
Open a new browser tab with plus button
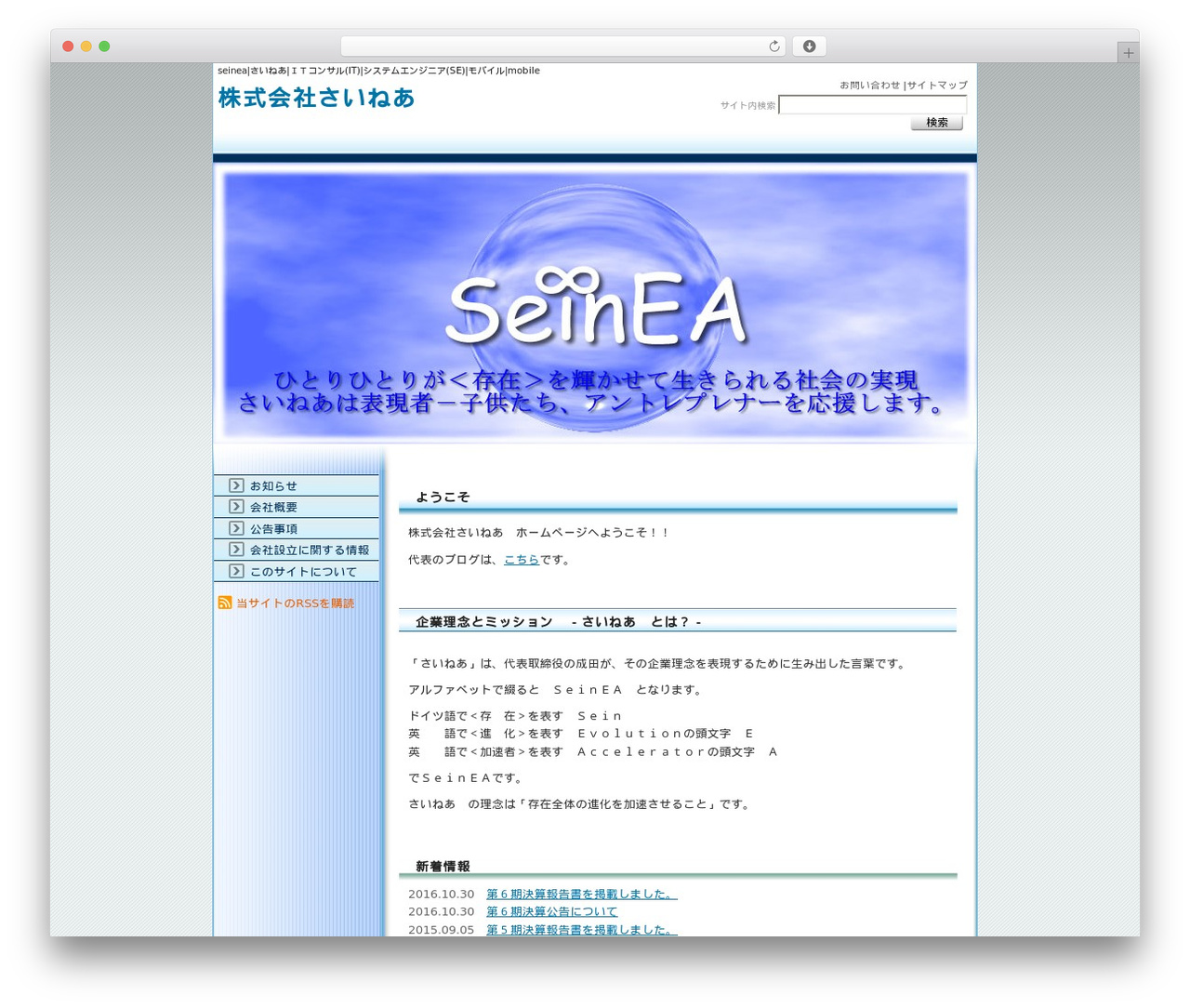(1128, 53)
